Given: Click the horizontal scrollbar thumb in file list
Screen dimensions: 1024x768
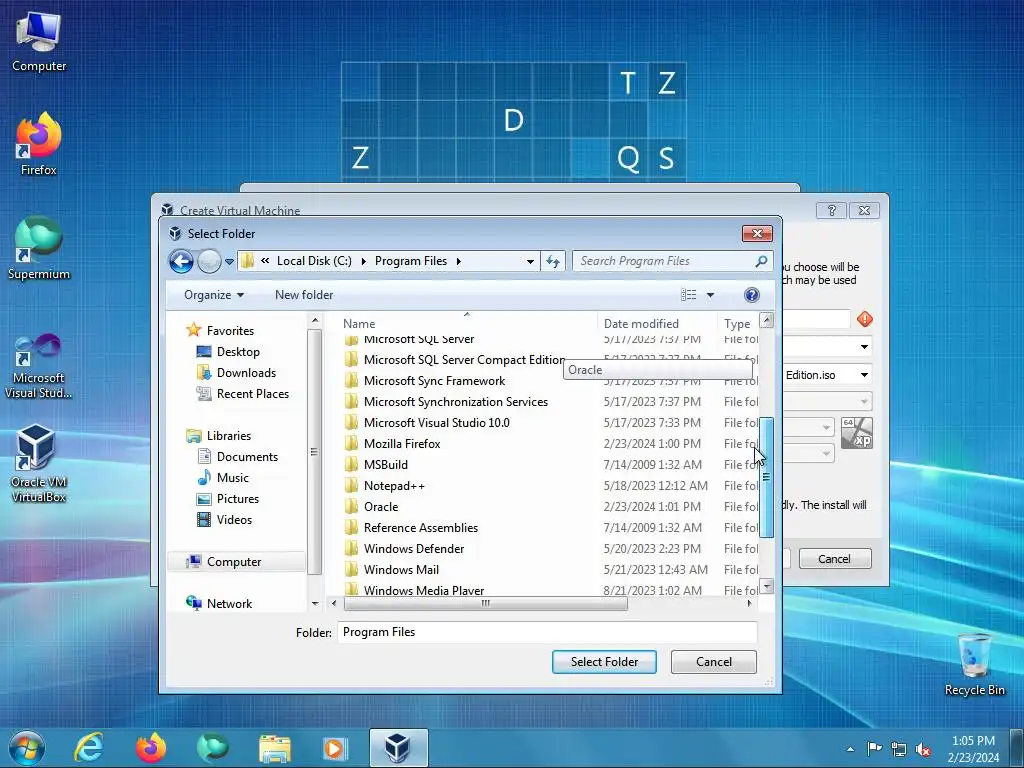Looking at the screenshot, I should coord(485,603).
